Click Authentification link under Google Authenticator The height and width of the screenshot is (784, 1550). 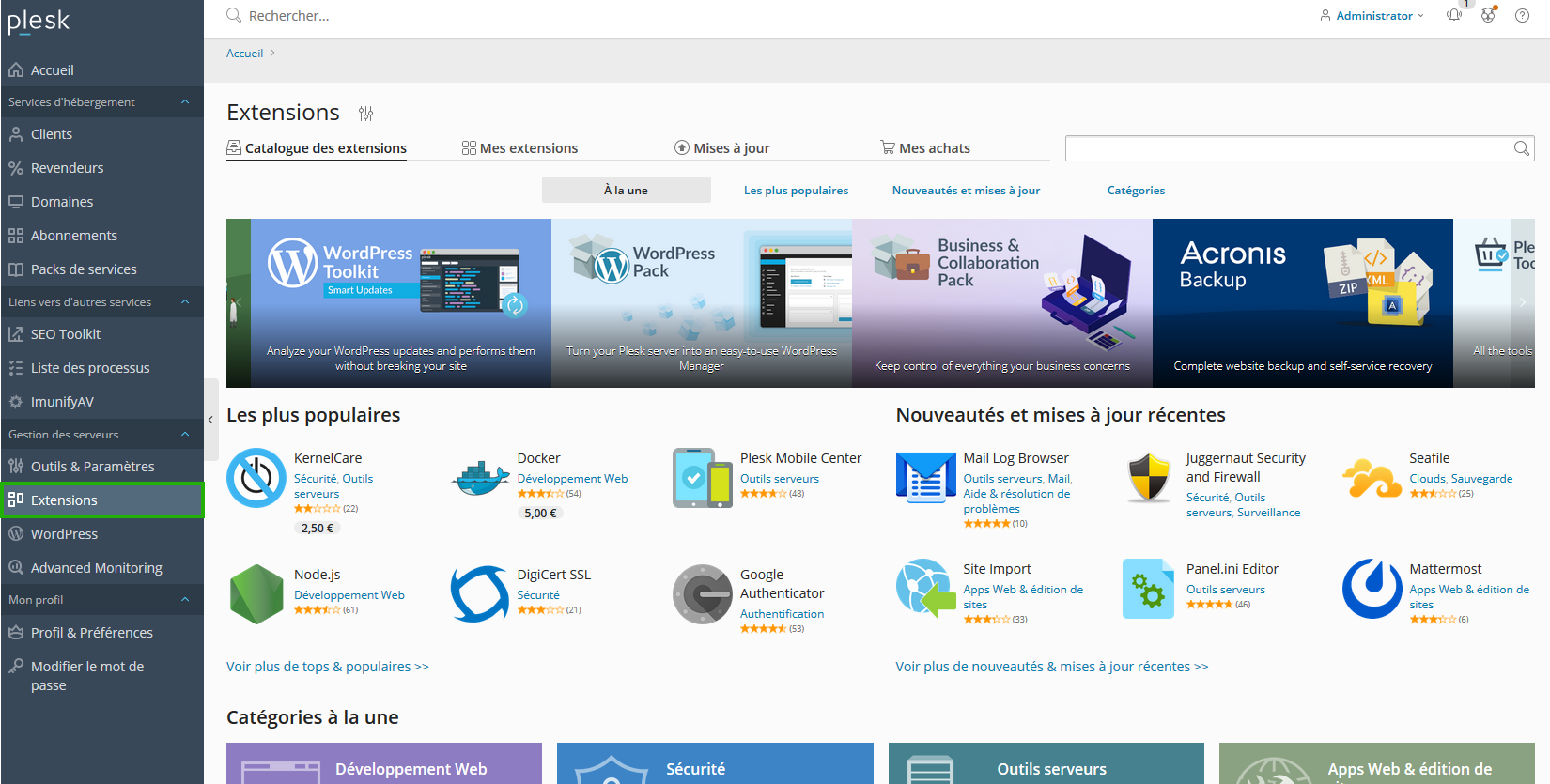coord(782,614)
